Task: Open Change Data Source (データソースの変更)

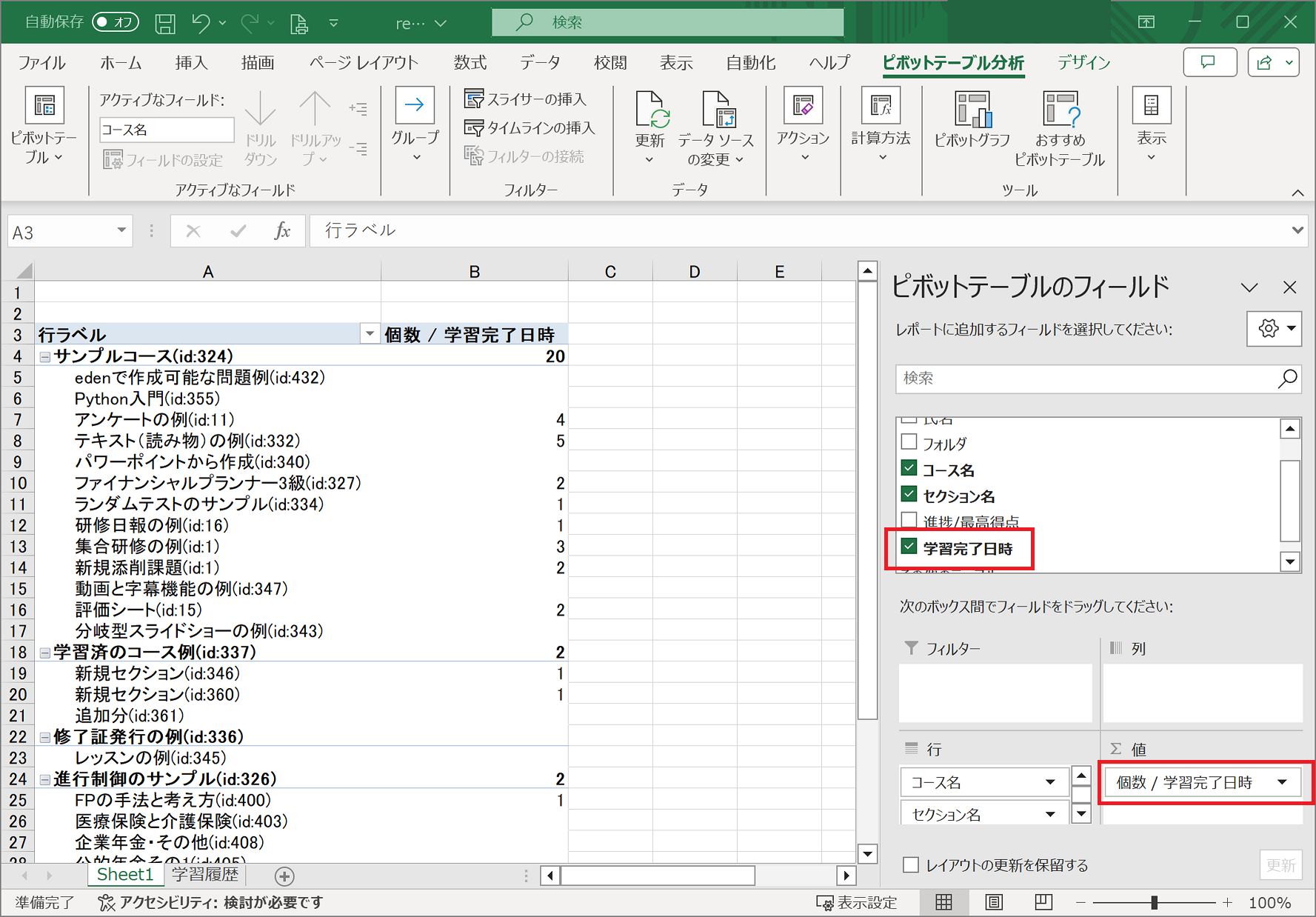Action: (715, 127)
